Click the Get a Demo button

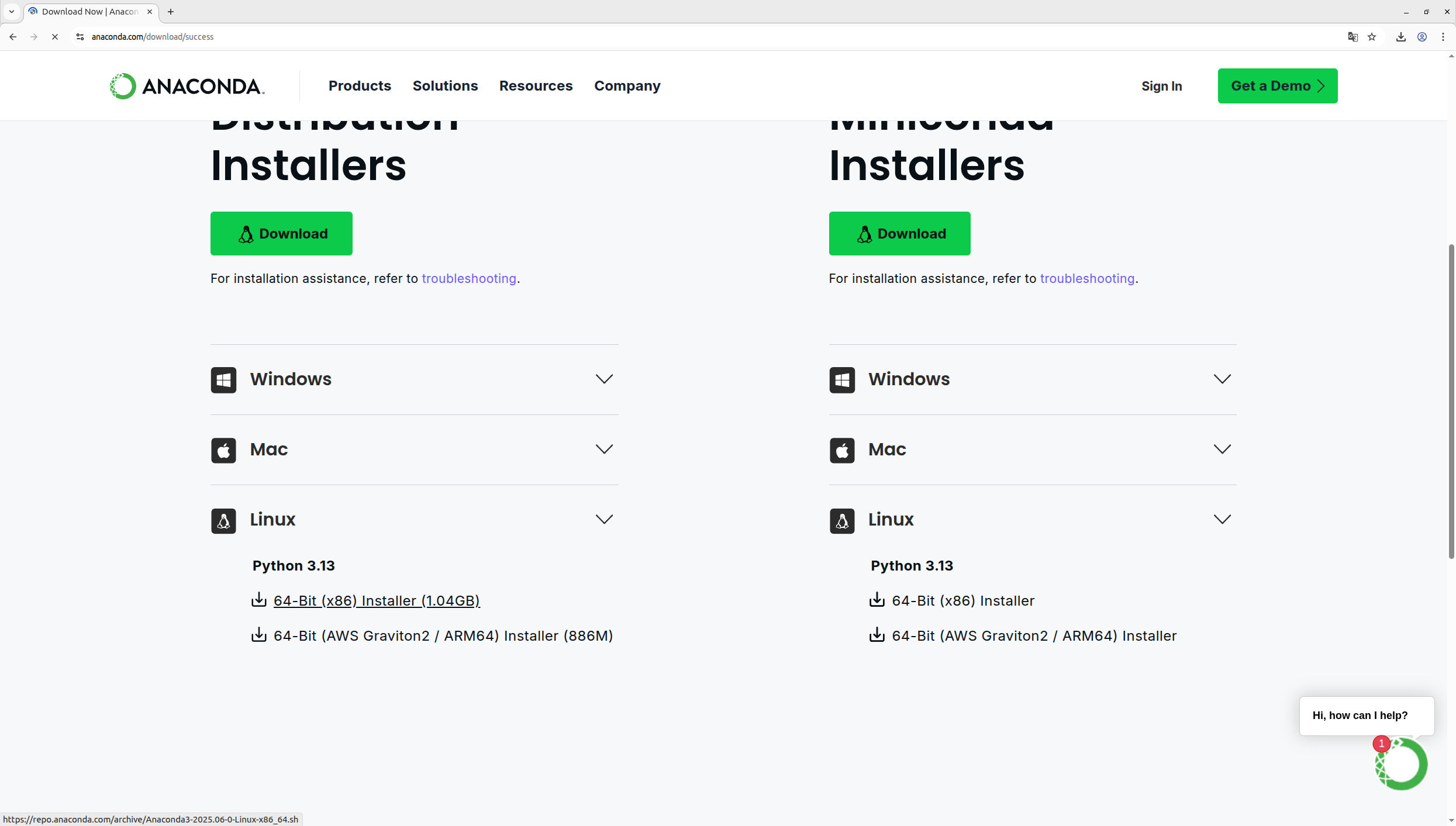(x=1278, y=86)
